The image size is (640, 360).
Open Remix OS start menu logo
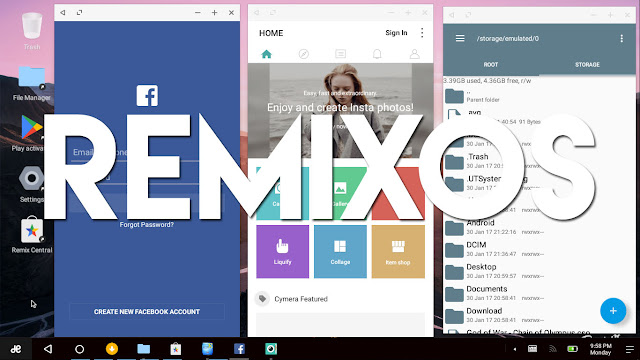(x=16, y=349)
